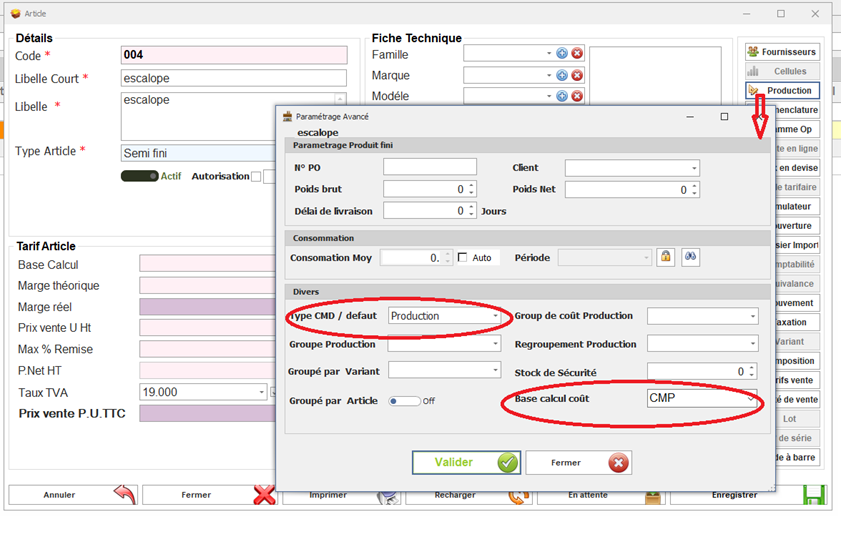This screenshot has height=547, width=841.
Task: Increase the Stock de Sécurité stepper value
Action: pyautogui.click(x=752, y=368)
